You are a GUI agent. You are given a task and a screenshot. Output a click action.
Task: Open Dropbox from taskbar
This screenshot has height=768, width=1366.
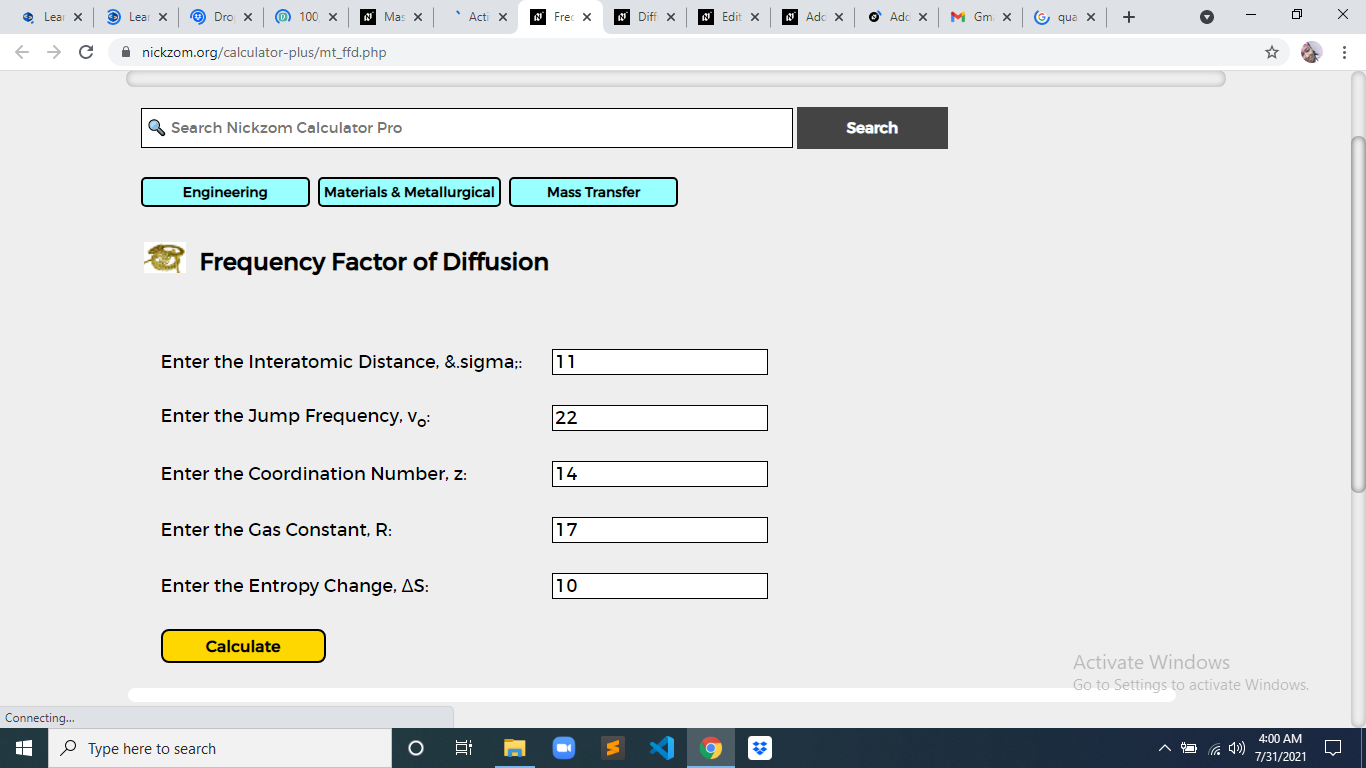[x=760, y=748]
